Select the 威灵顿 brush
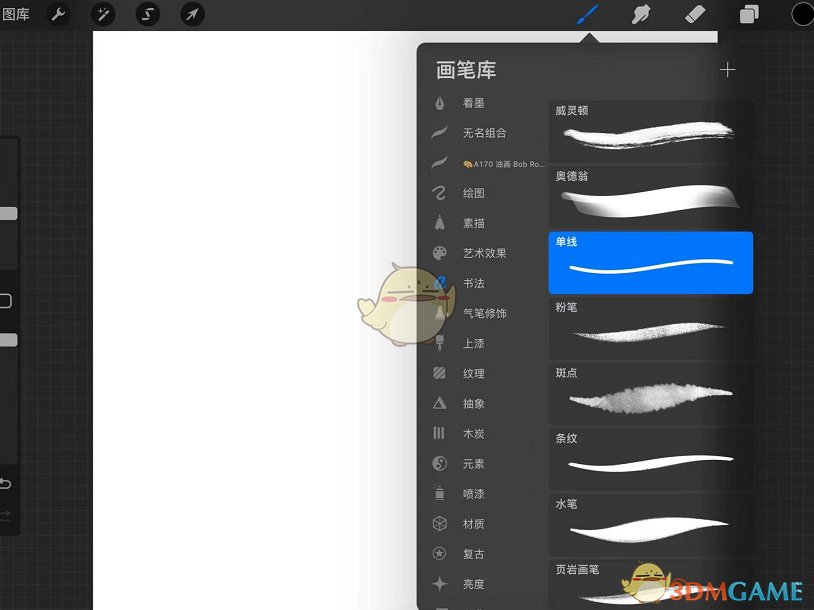This screenshot has height=610, width=814. (650, 130)
